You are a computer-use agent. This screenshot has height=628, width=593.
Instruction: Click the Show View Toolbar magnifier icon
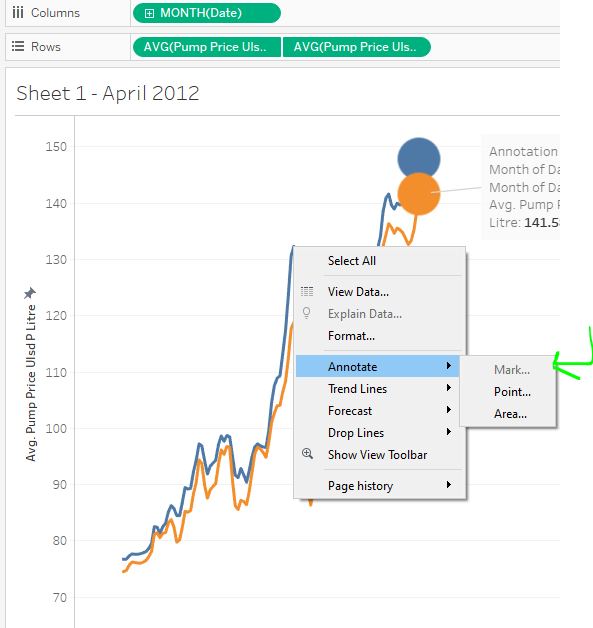pyautogui.click(x=307, y=453)
